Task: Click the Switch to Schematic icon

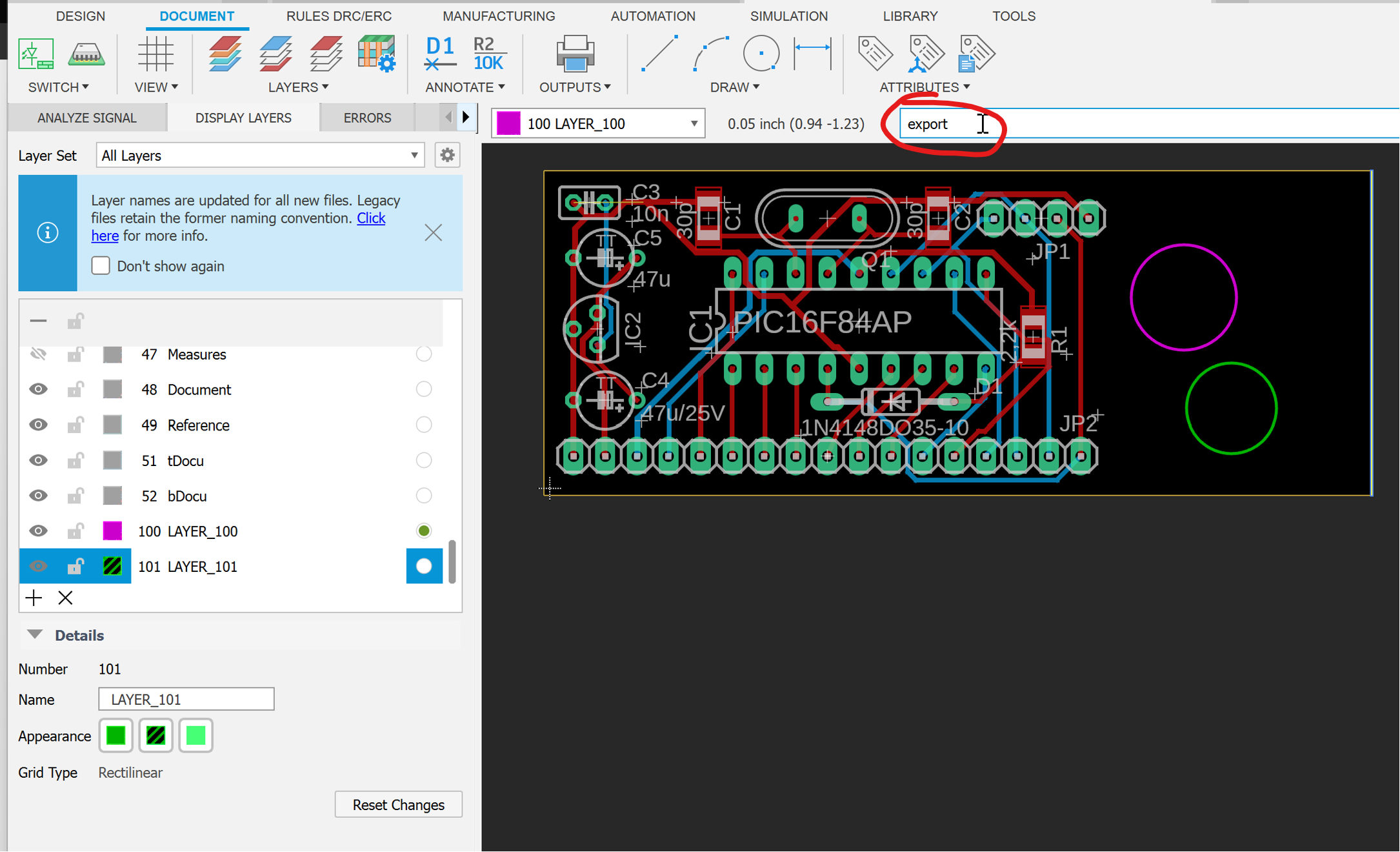Action: point(36,54)
